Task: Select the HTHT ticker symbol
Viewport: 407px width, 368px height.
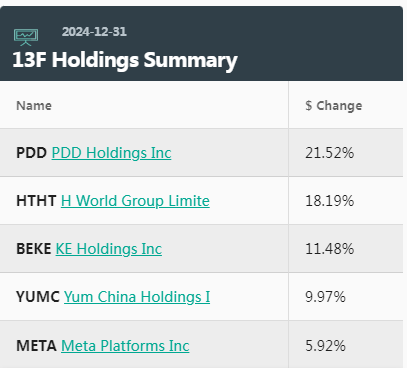Action: click(x=36, y=201)
